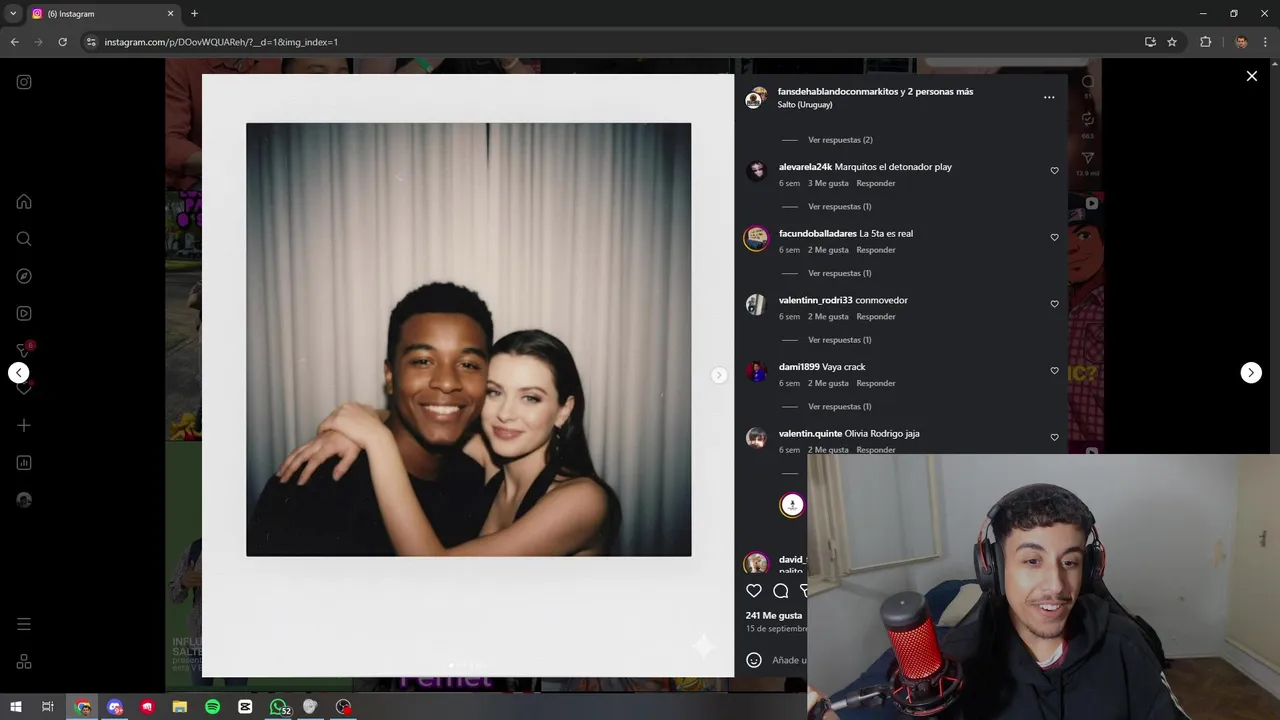1280x720 pixels.
Task: Open the search panel in sidebar
Action: (x=24, y=239)
